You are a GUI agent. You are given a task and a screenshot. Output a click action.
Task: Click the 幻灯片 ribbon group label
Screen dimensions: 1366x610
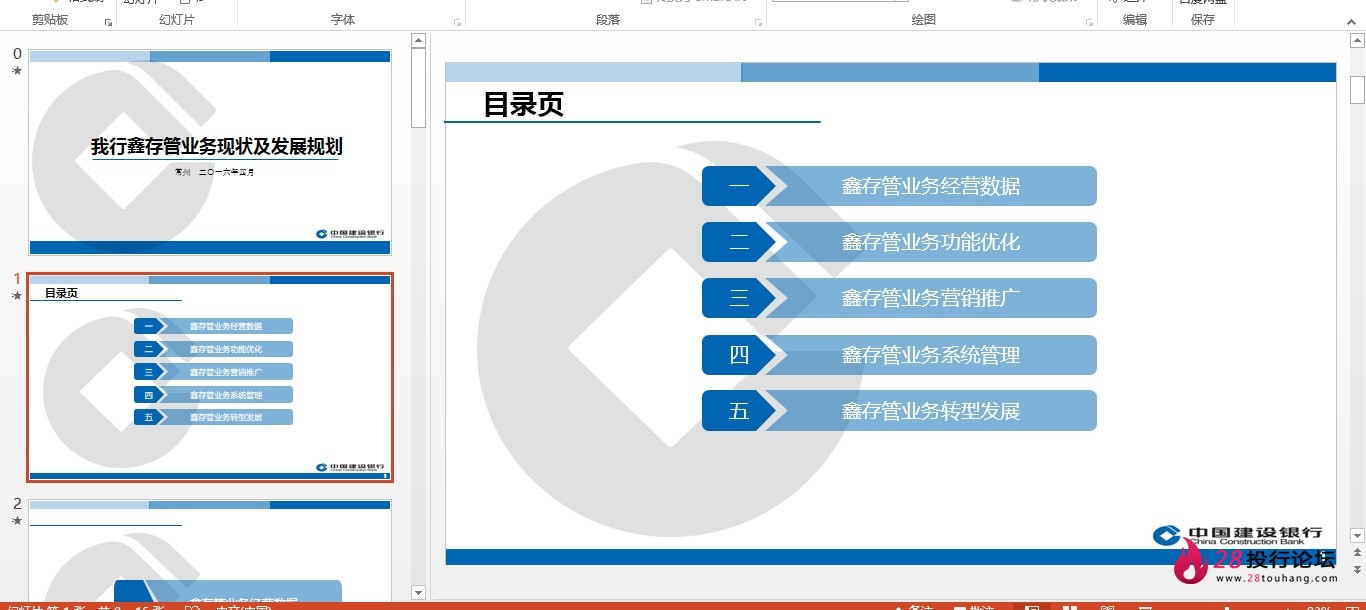177,20
